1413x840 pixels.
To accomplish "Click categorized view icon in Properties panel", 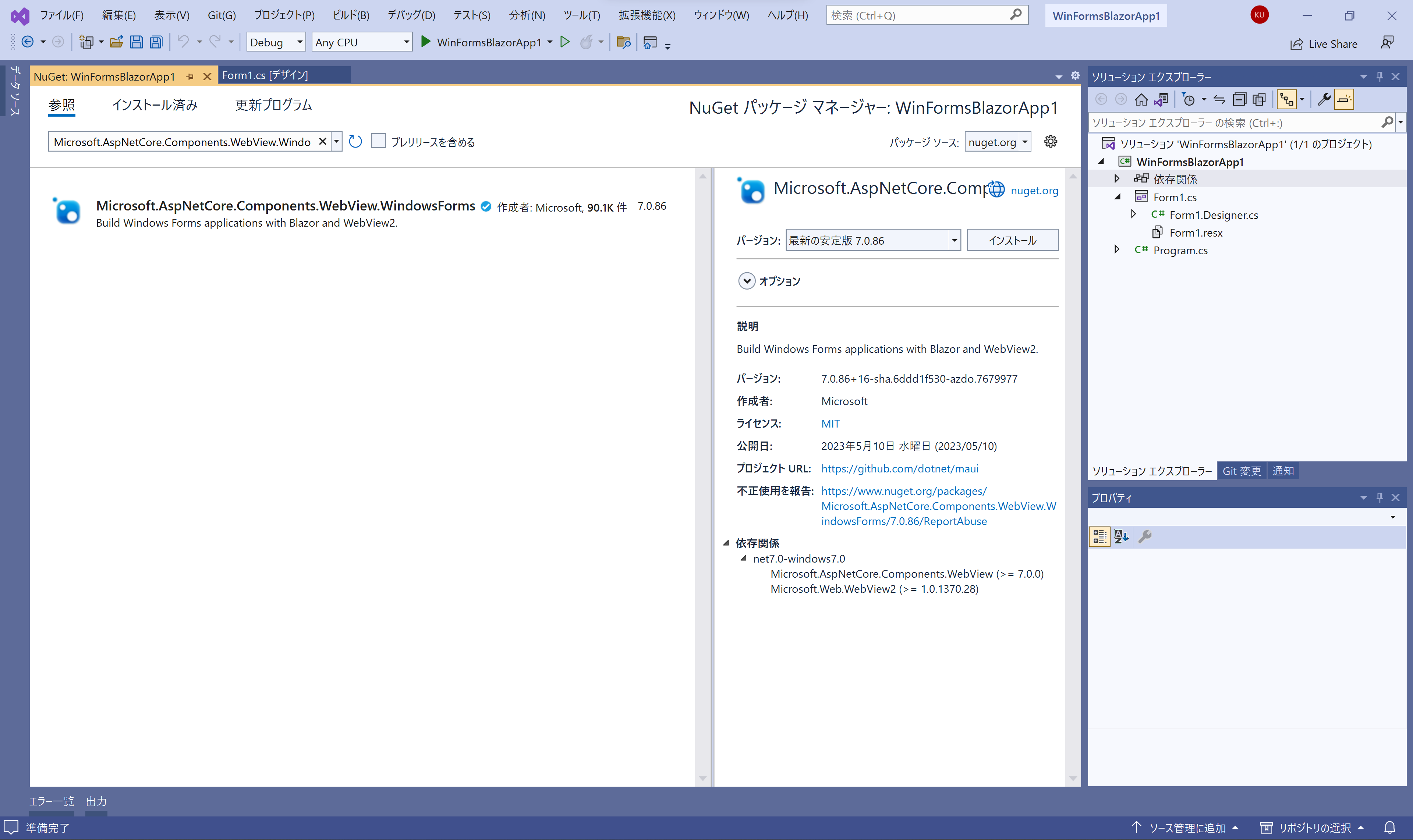I will (1099, 536).
